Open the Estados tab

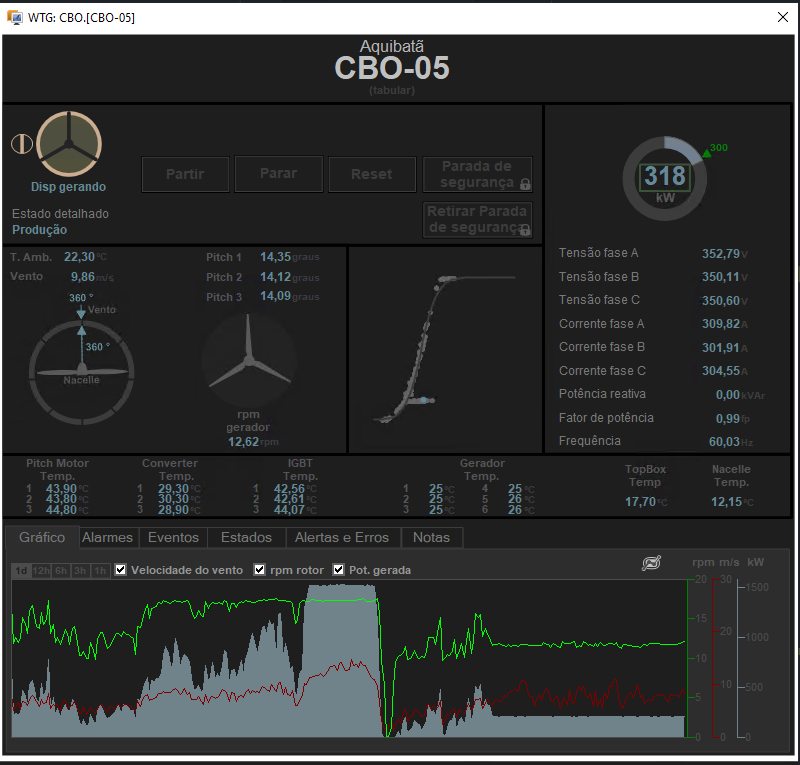tap(246, 537)
